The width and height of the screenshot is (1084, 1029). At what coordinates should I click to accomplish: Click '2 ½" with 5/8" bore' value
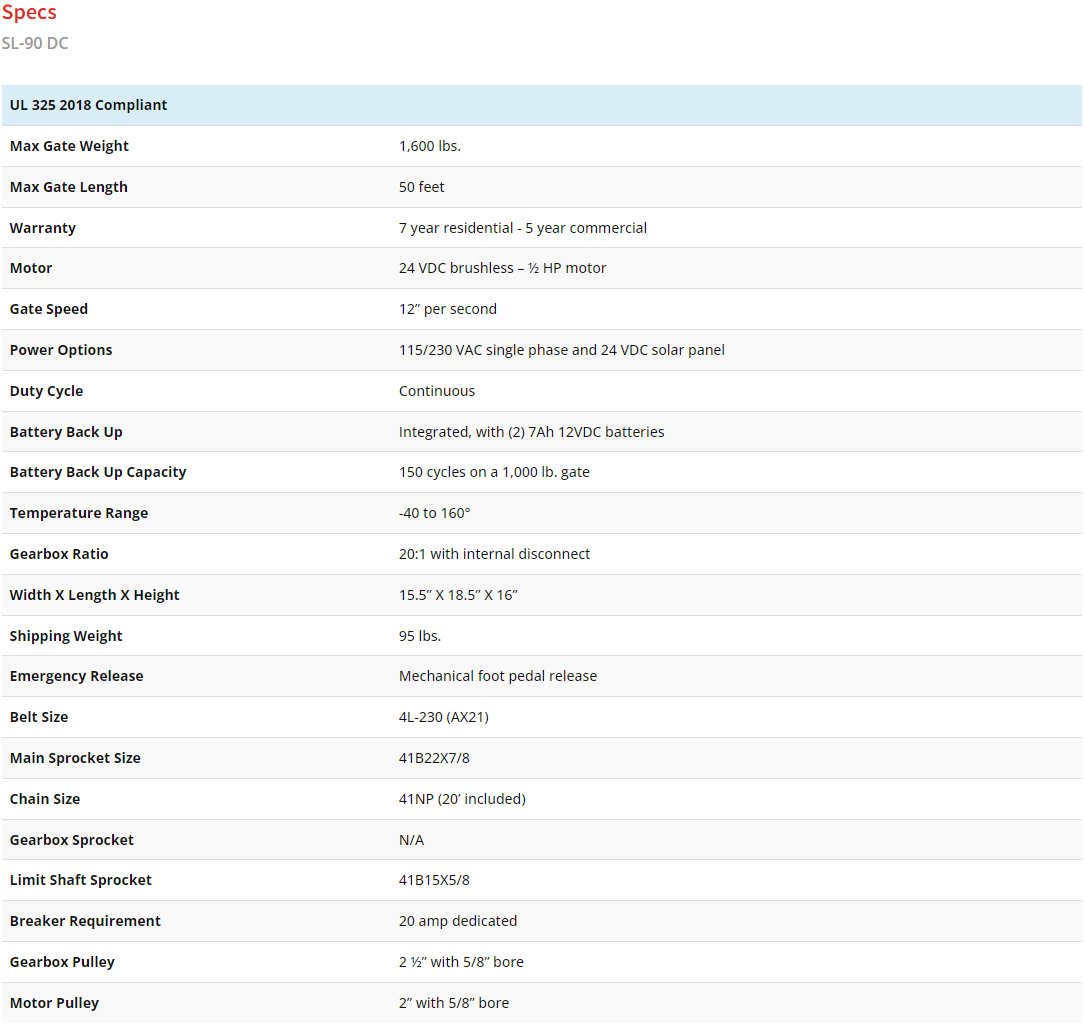click(x=461, y=962)
